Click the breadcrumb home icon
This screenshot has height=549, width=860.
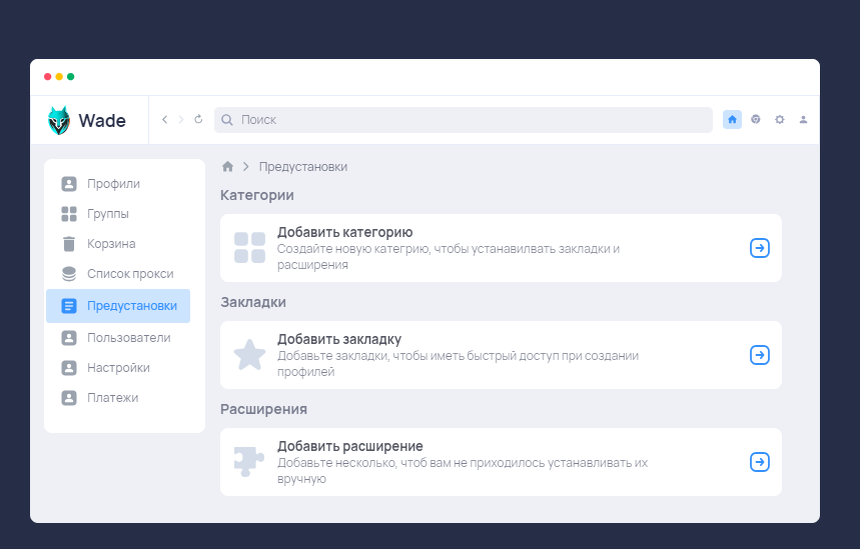coord(228,166)
